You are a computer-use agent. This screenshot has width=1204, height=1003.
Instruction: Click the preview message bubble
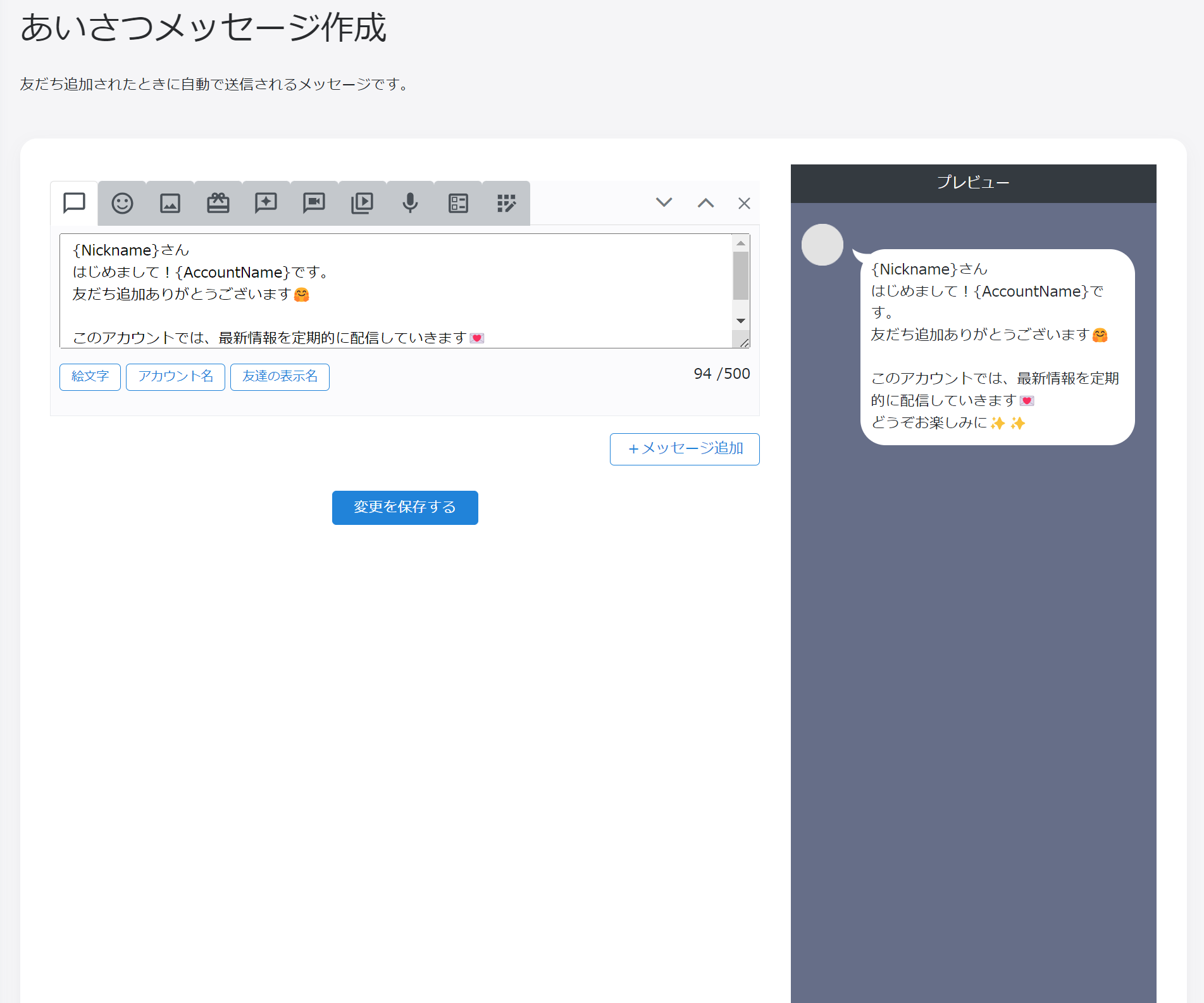coord(997,347)
